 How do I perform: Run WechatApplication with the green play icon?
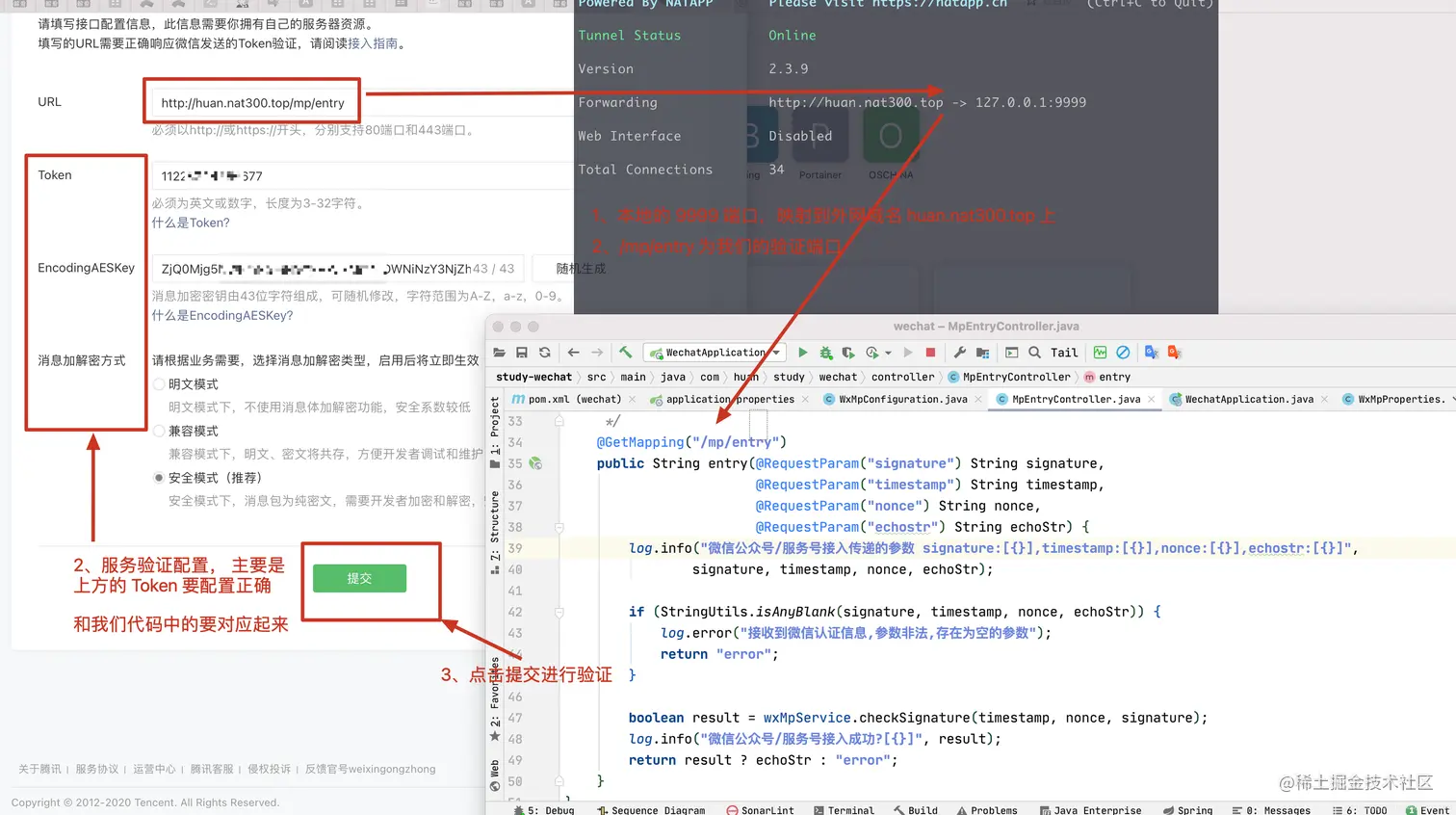pyautogui.click(x=803, y=353)
